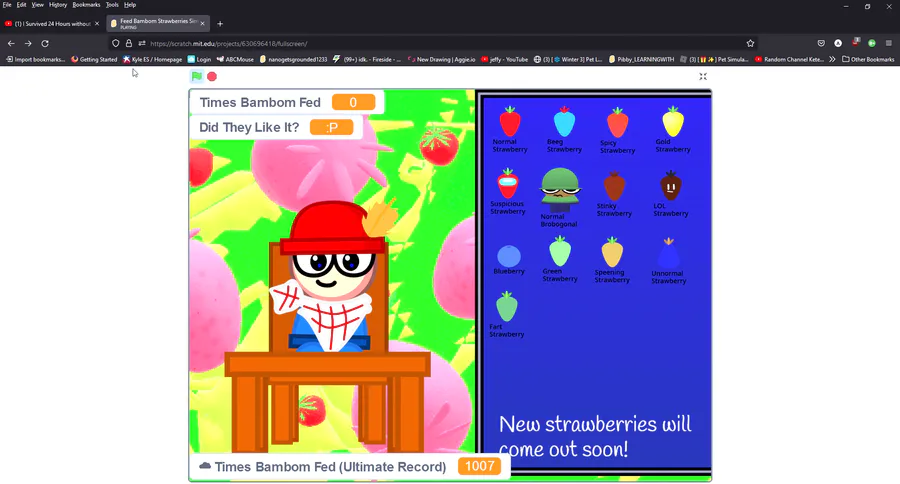This screenshot has width=900, height=484.
Task: Open the Pibby_LEARNINGWITH bookmark
Action: 641,59
